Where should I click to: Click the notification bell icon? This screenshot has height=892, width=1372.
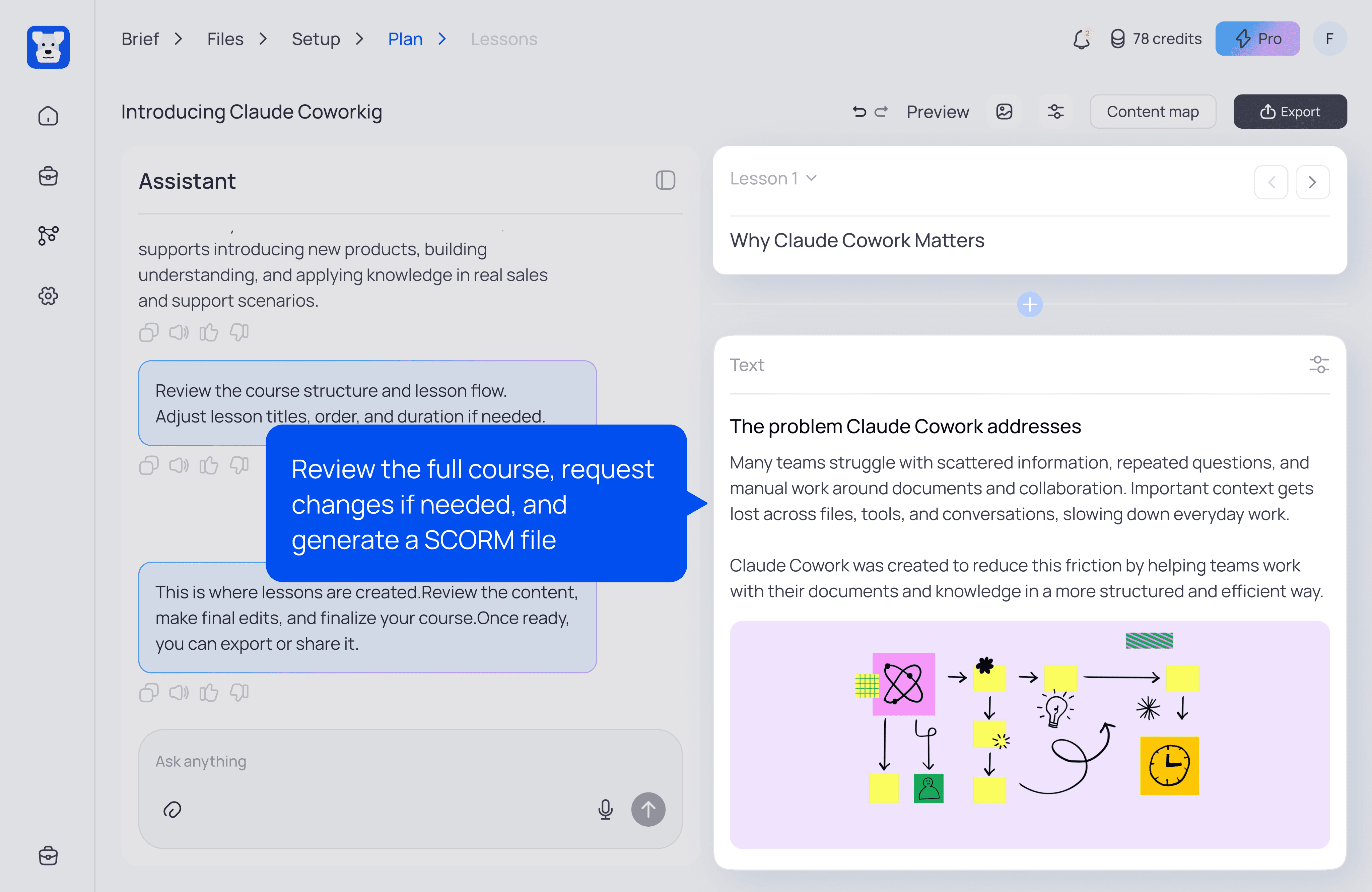(x=1082, y=39)
